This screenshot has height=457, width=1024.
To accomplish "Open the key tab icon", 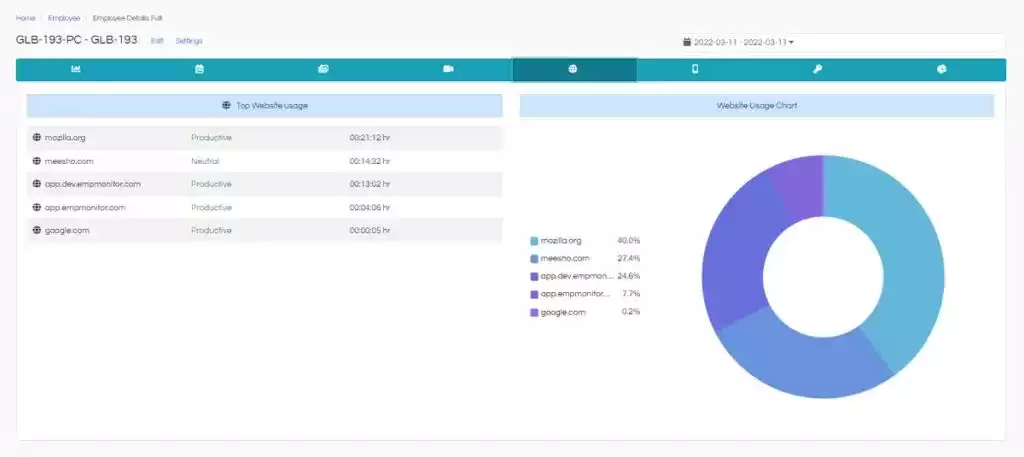I will [x=817, y=69].
